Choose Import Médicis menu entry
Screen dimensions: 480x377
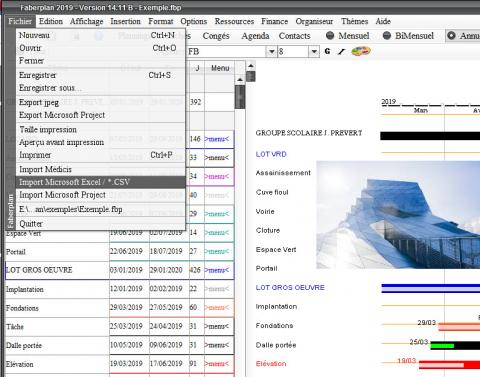pyautogui.click(x=100, y=169)
